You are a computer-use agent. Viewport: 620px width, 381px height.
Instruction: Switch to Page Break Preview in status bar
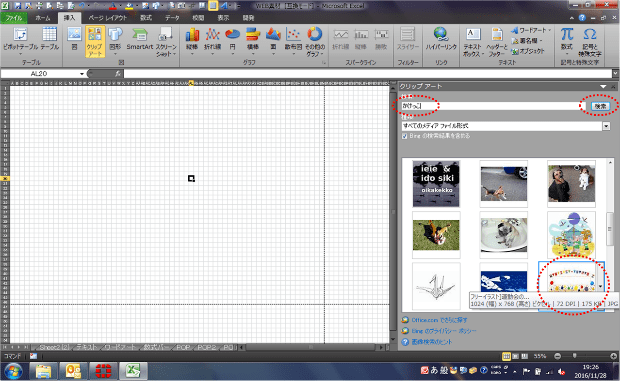click(525, 356)
